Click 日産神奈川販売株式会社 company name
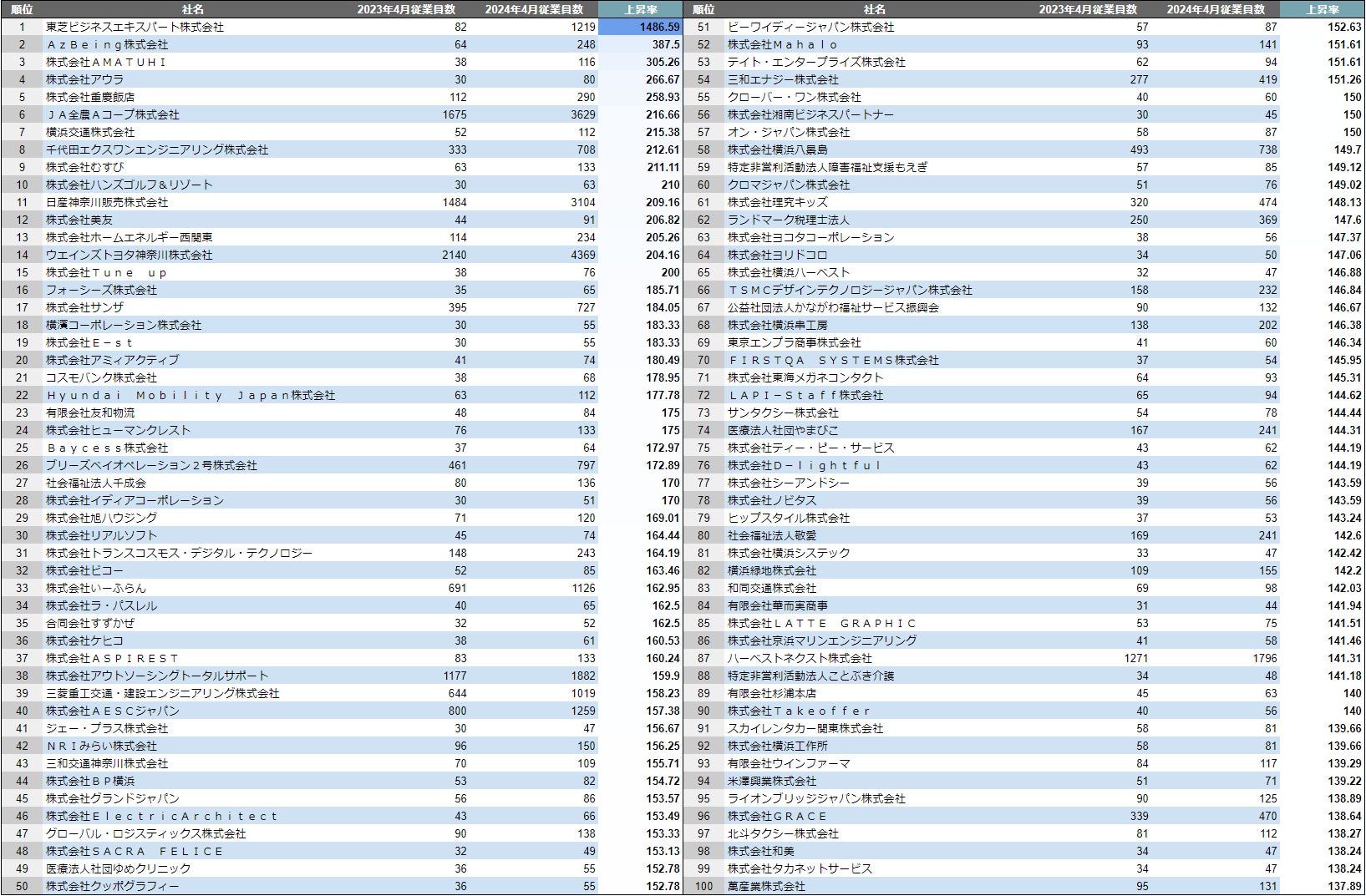 coord(107,202)
